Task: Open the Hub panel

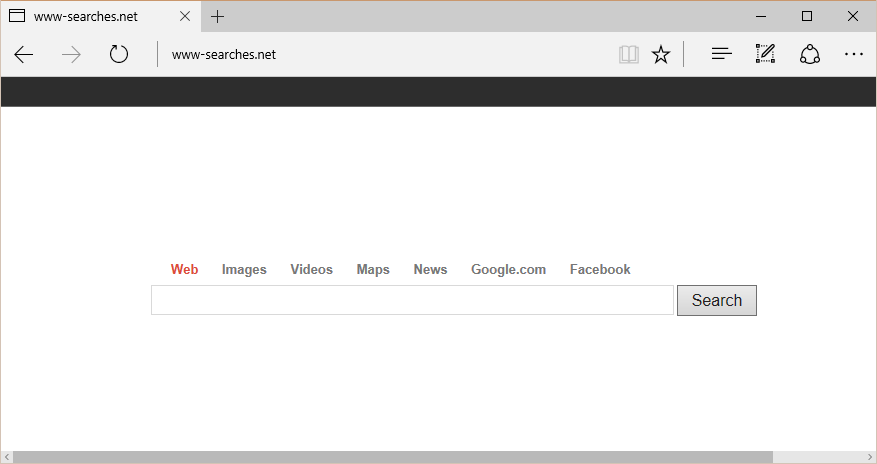Action: tap(722, 54)
